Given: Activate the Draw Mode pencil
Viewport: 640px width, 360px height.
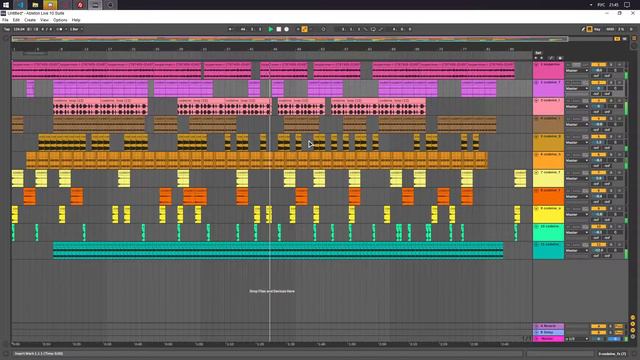Looking at the screenshot, I should pyautogui.click(x=583, y=29).
